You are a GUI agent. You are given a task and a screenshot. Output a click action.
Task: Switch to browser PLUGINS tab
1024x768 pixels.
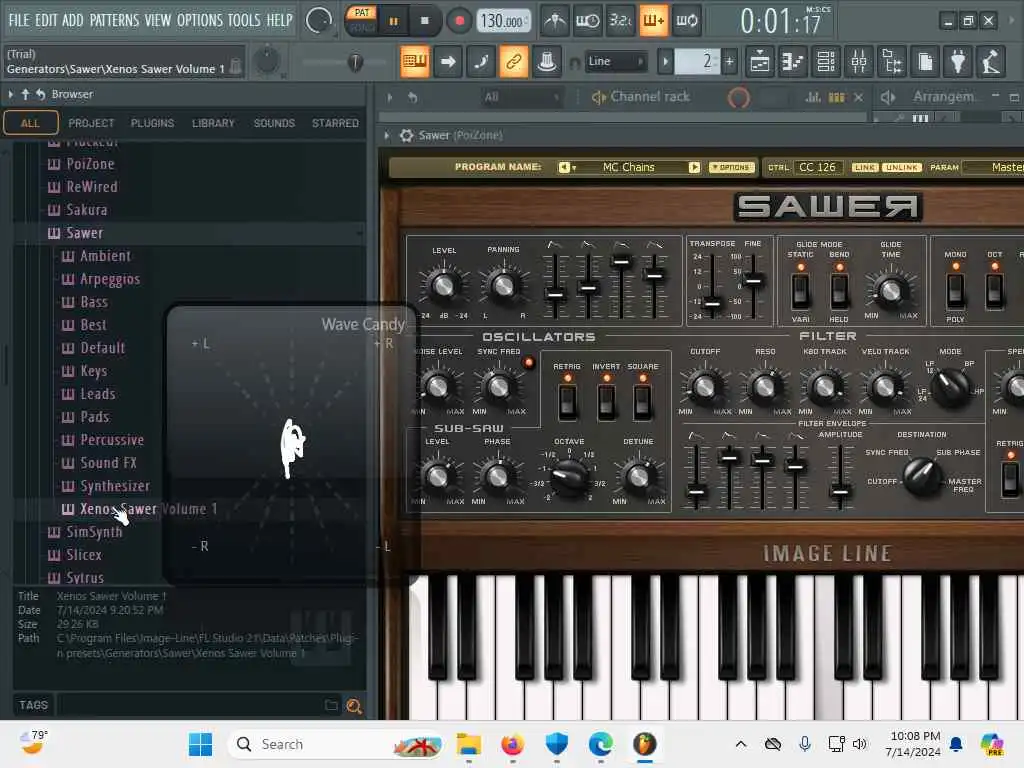(152, 123)
